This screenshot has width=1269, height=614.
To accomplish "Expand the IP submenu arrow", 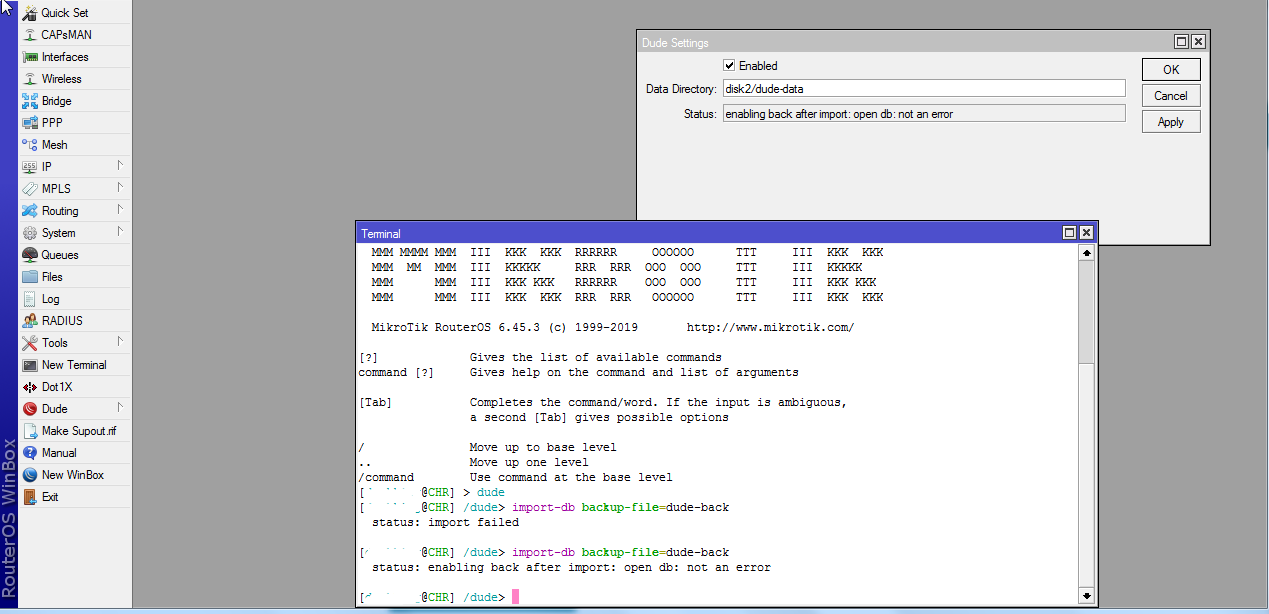I will [x=119, y=166].
